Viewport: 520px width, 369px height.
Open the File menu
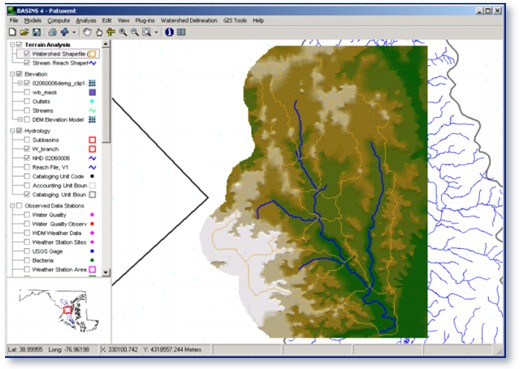[x=14, y=20]
